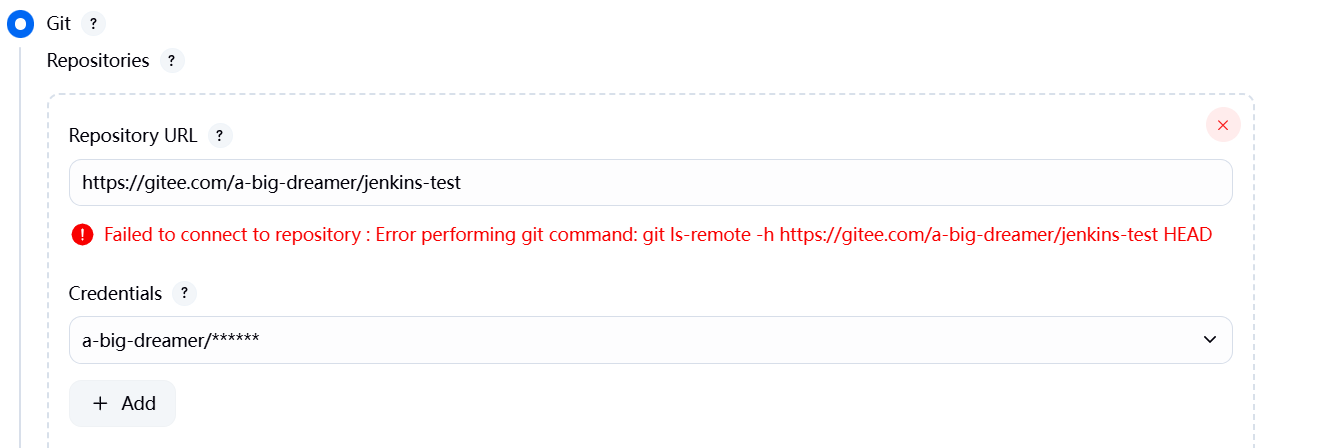Viewport: 1335px width, 448px height.
Task: Click the plus icon beside Add
Action: [100, 403]
